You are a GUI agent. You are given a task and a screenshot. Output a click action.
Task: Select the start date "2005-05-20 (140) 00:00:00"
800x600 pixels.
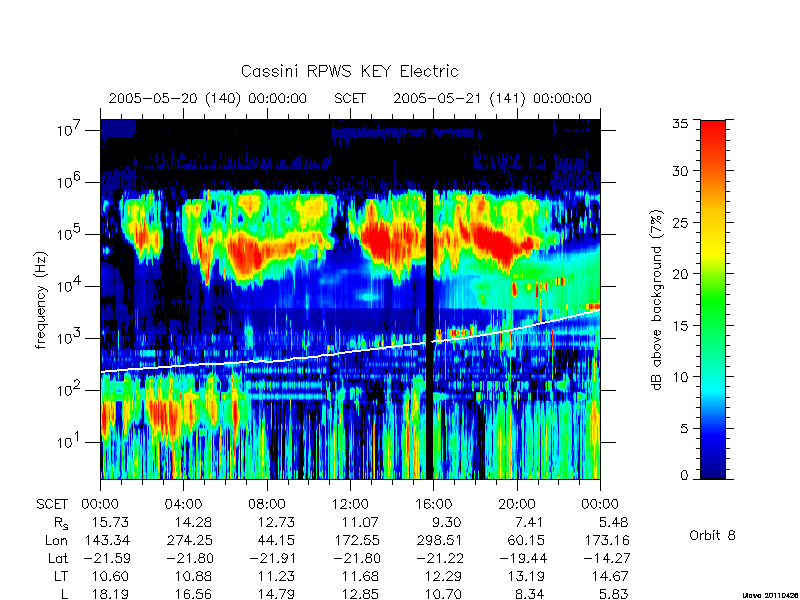coord(208,98)
